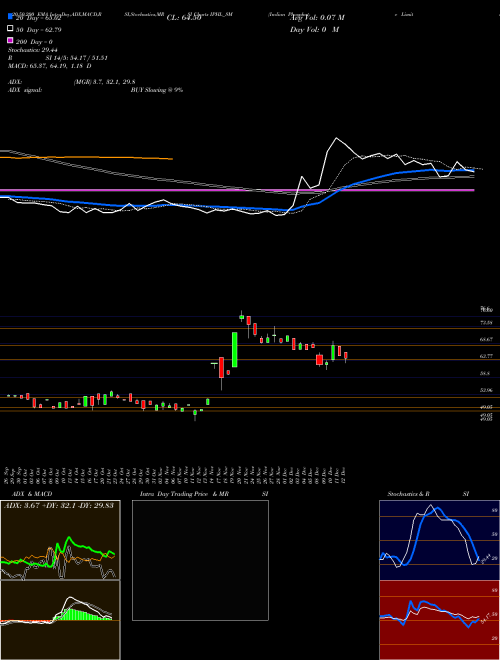Click the 'ADX & MACD' panel title

pos(32,494)
